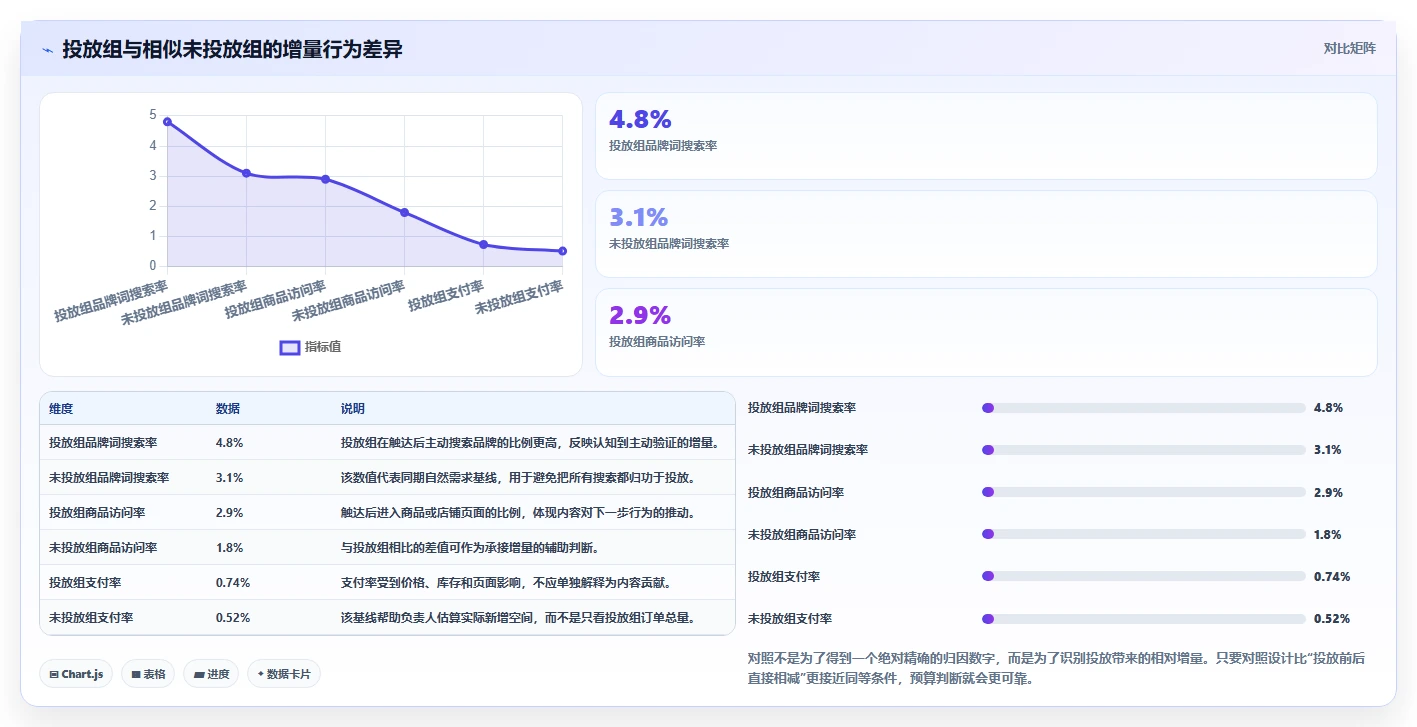The image size is (1417, 727).
Task: Click the progress bar for 未投放组支付率
Action: click(1144, 619)
